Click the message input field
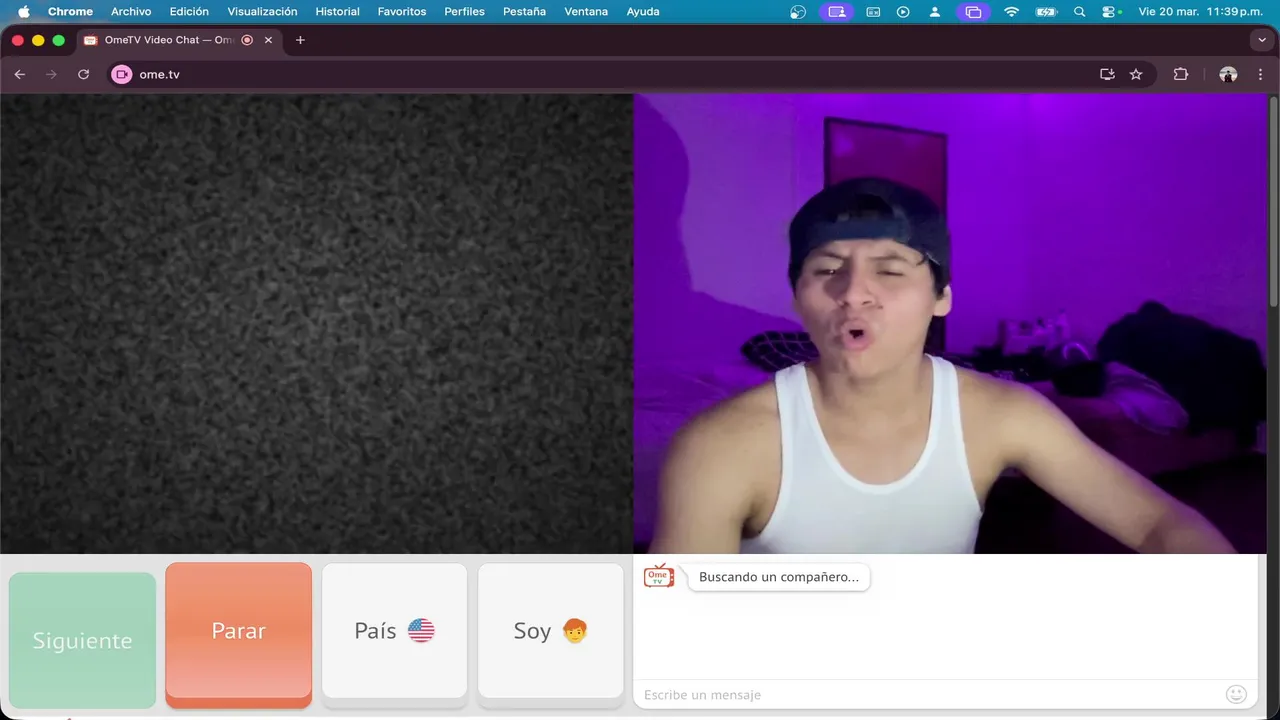This screenshot has width=1280, height=720. [928, 694]
